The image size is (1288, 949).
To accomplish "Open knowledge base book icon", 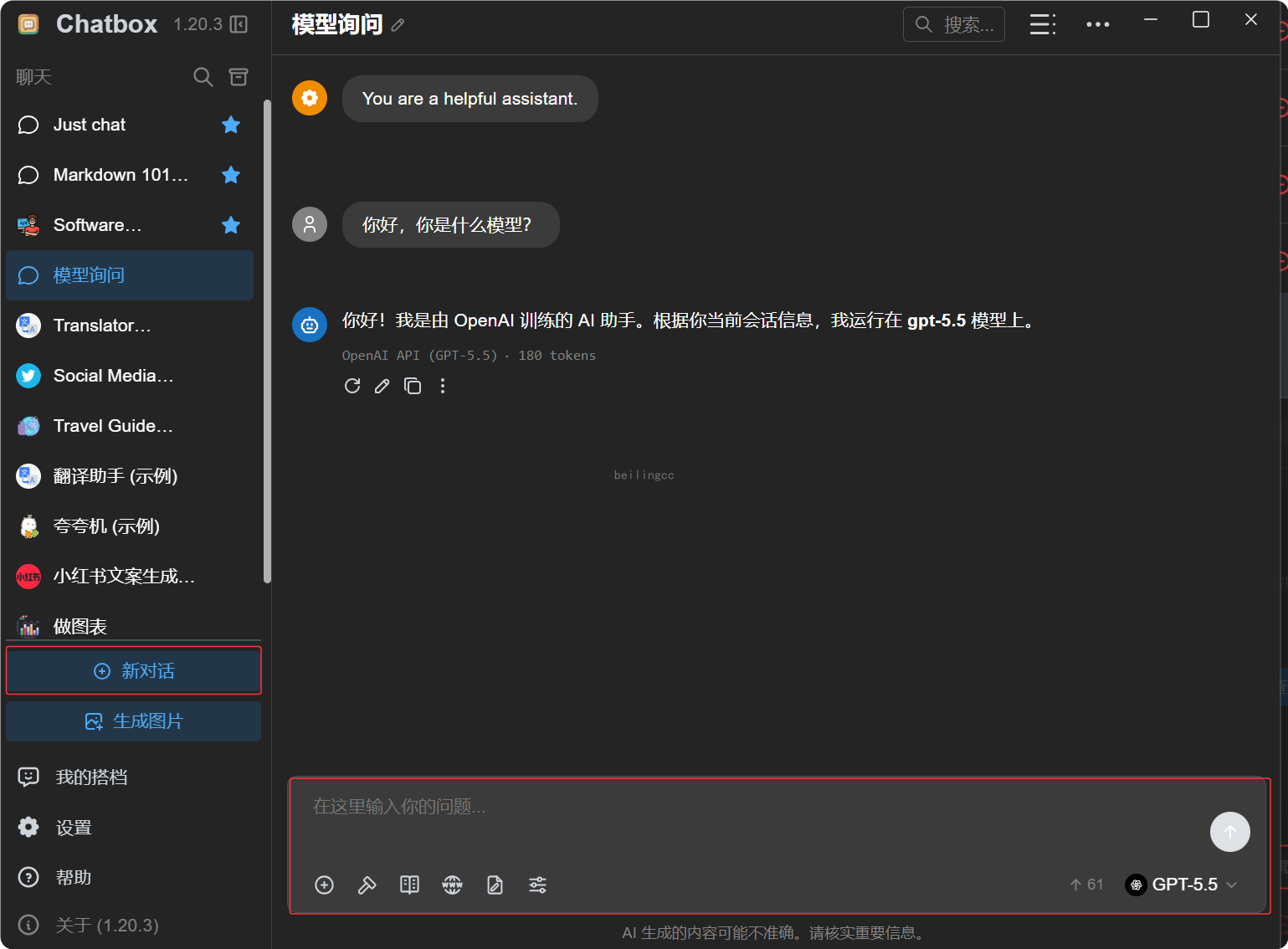I will 409,885.
